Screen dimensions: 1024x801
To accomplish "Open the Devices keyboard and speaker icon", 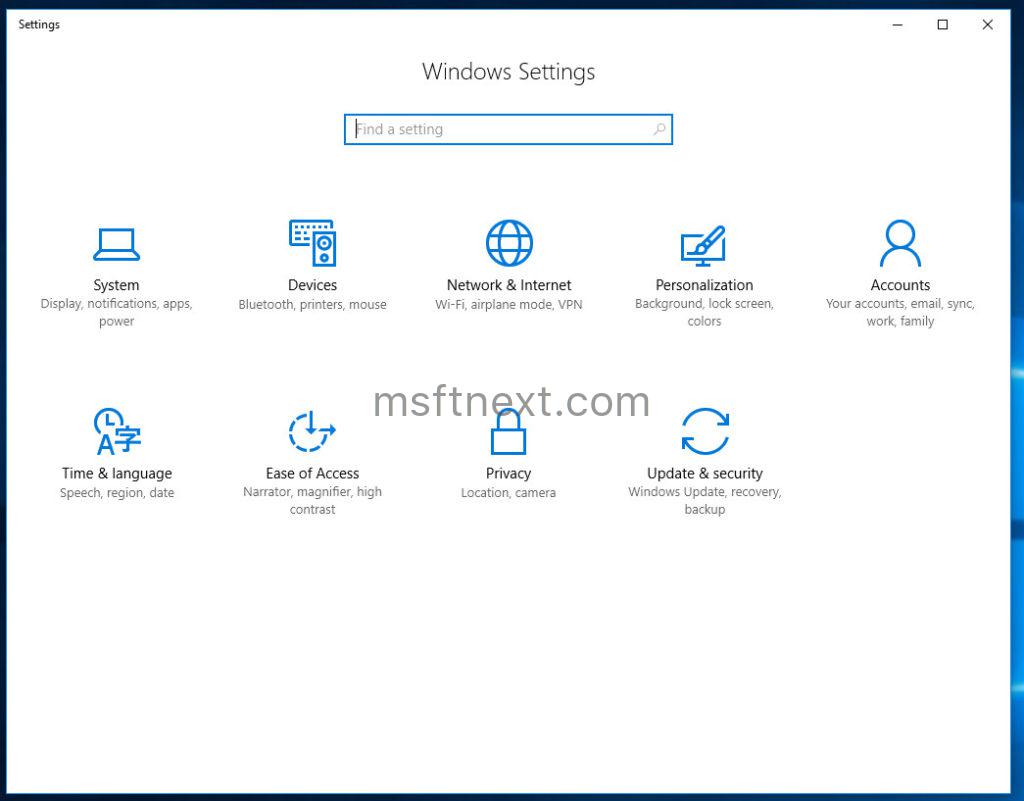I will pyautogui.click(x=312, y=243).
